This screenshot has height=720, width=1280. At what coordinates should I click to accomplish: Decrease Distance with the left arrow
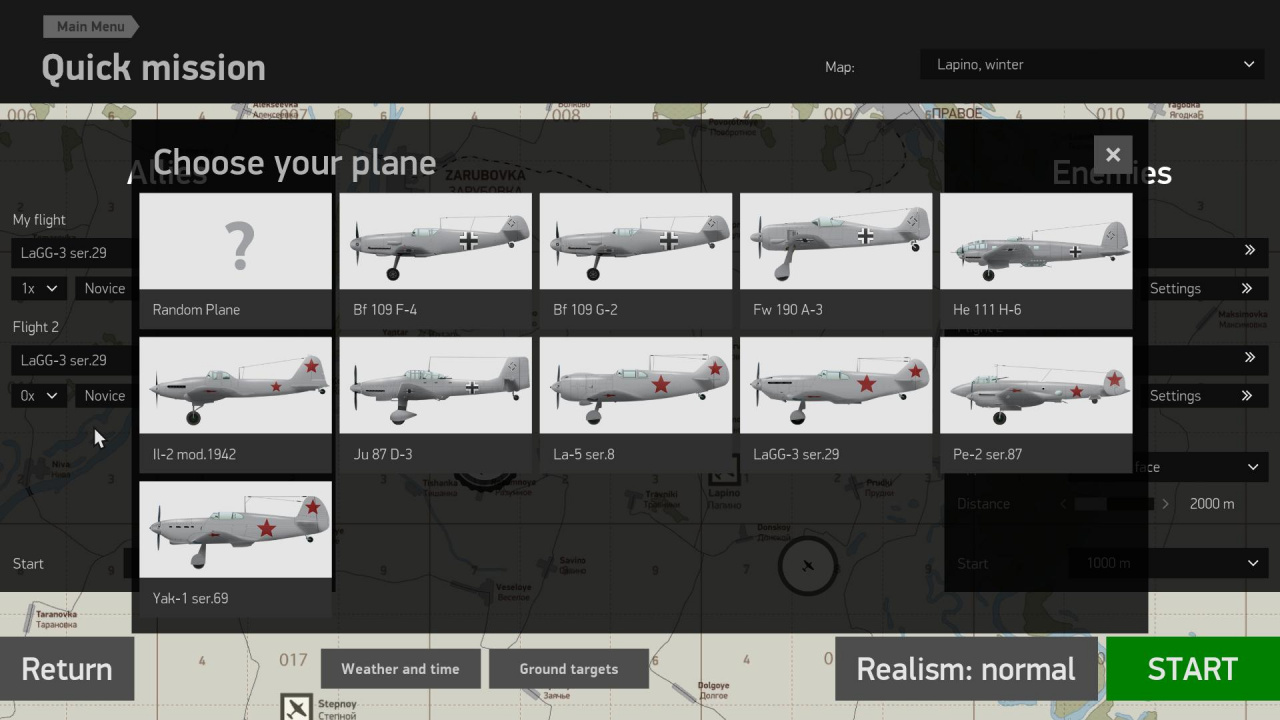(1063, 504)
